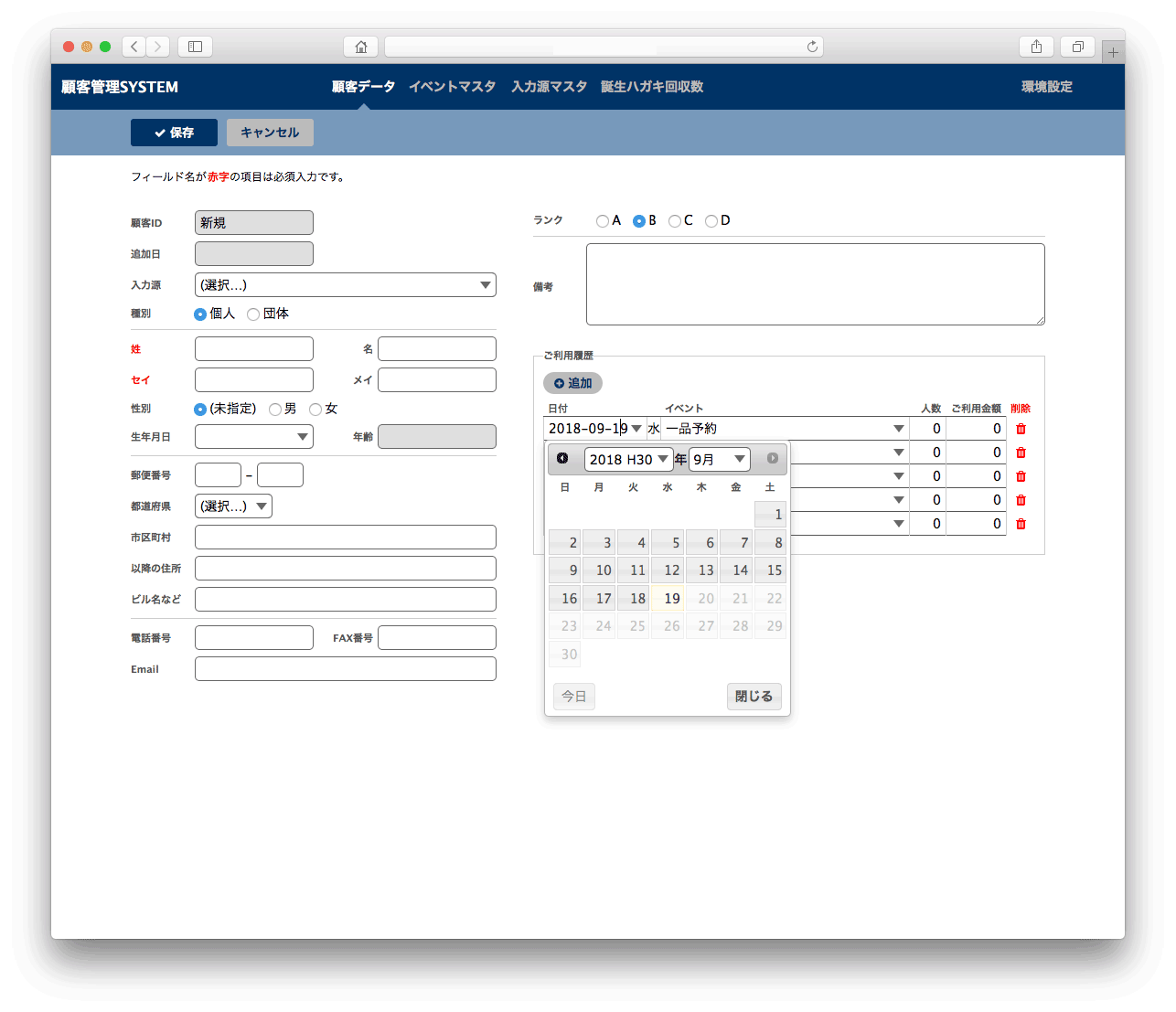Open calendar month dropdown 9月

click(x=720, y=459)
